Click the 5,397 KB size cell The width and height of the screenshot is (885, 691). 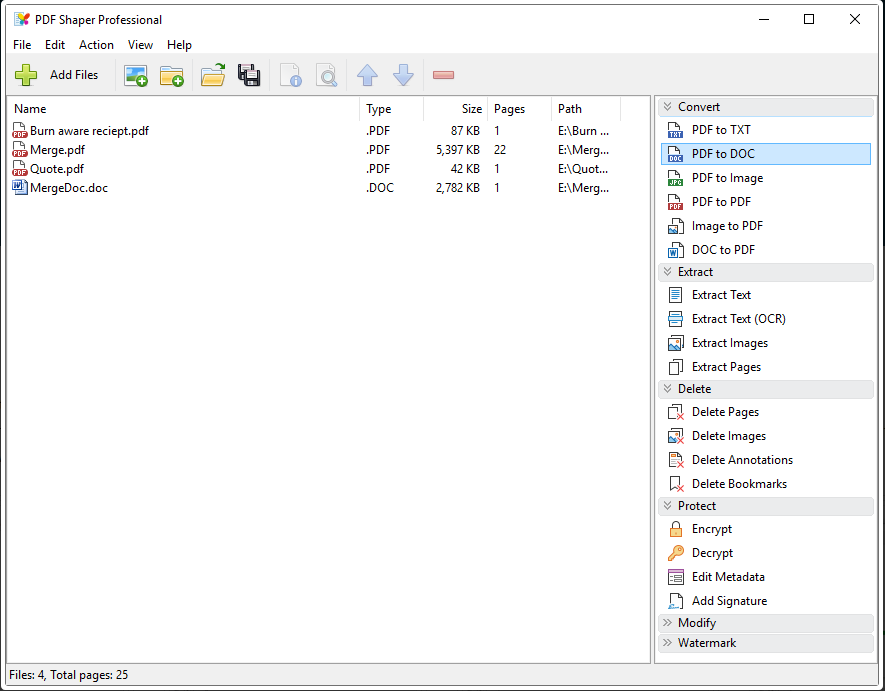tap(458, 150)
